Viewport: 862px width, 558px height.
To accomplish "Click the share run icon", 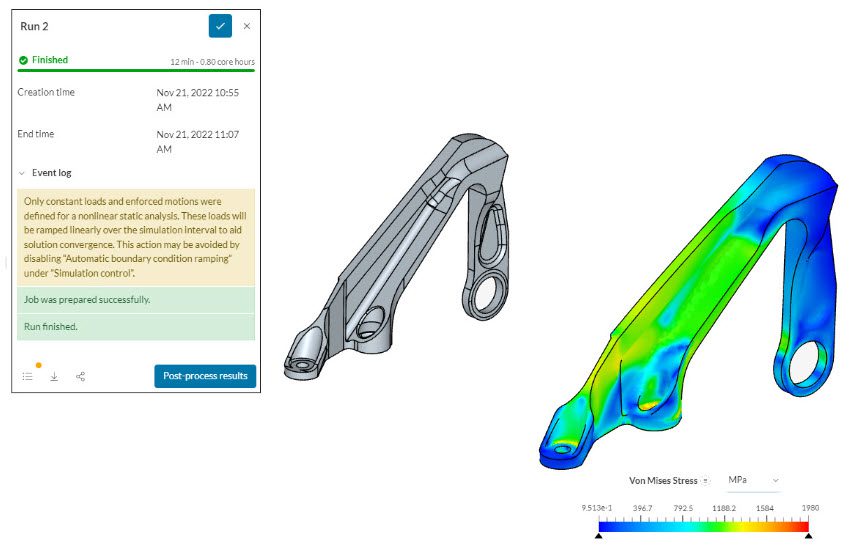I will [x=81, y=377].
